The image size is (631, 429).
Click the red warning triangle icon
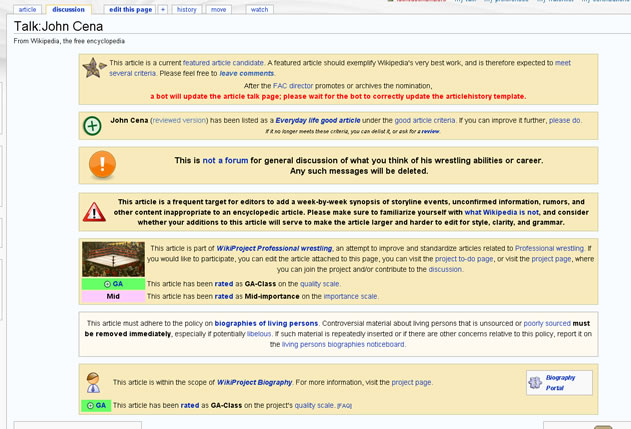(x=94, y=212)
